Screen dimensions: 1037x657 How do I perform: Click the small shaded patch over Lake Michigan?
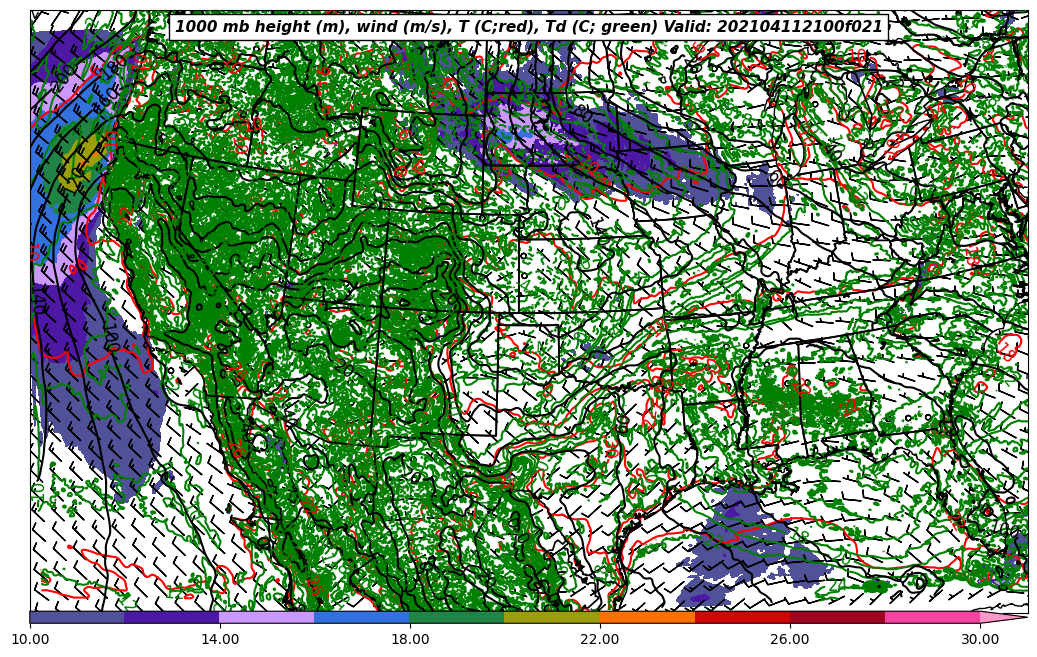(762, 188)
